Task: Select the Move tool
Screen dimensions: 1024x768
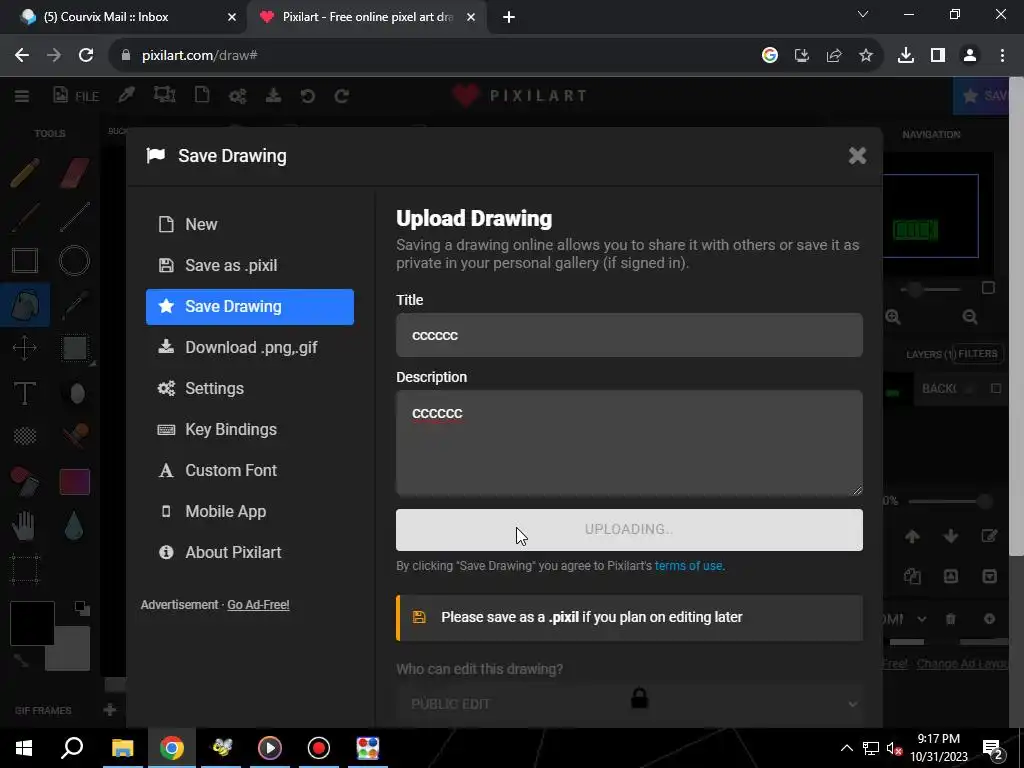Action: pos(25,348)
